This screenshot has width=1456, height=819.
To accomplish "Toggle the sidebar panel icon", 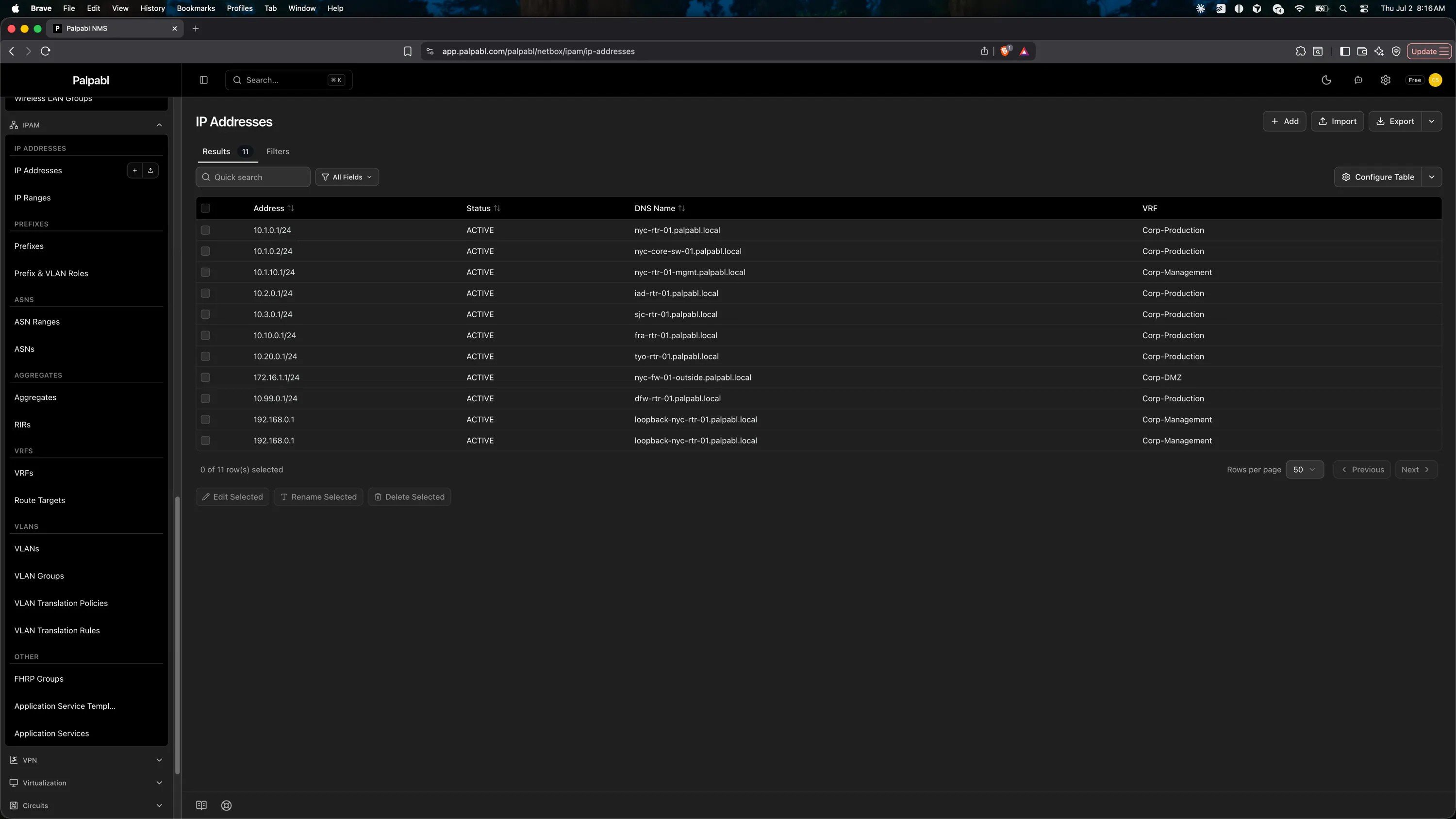I will click(203, 80).
